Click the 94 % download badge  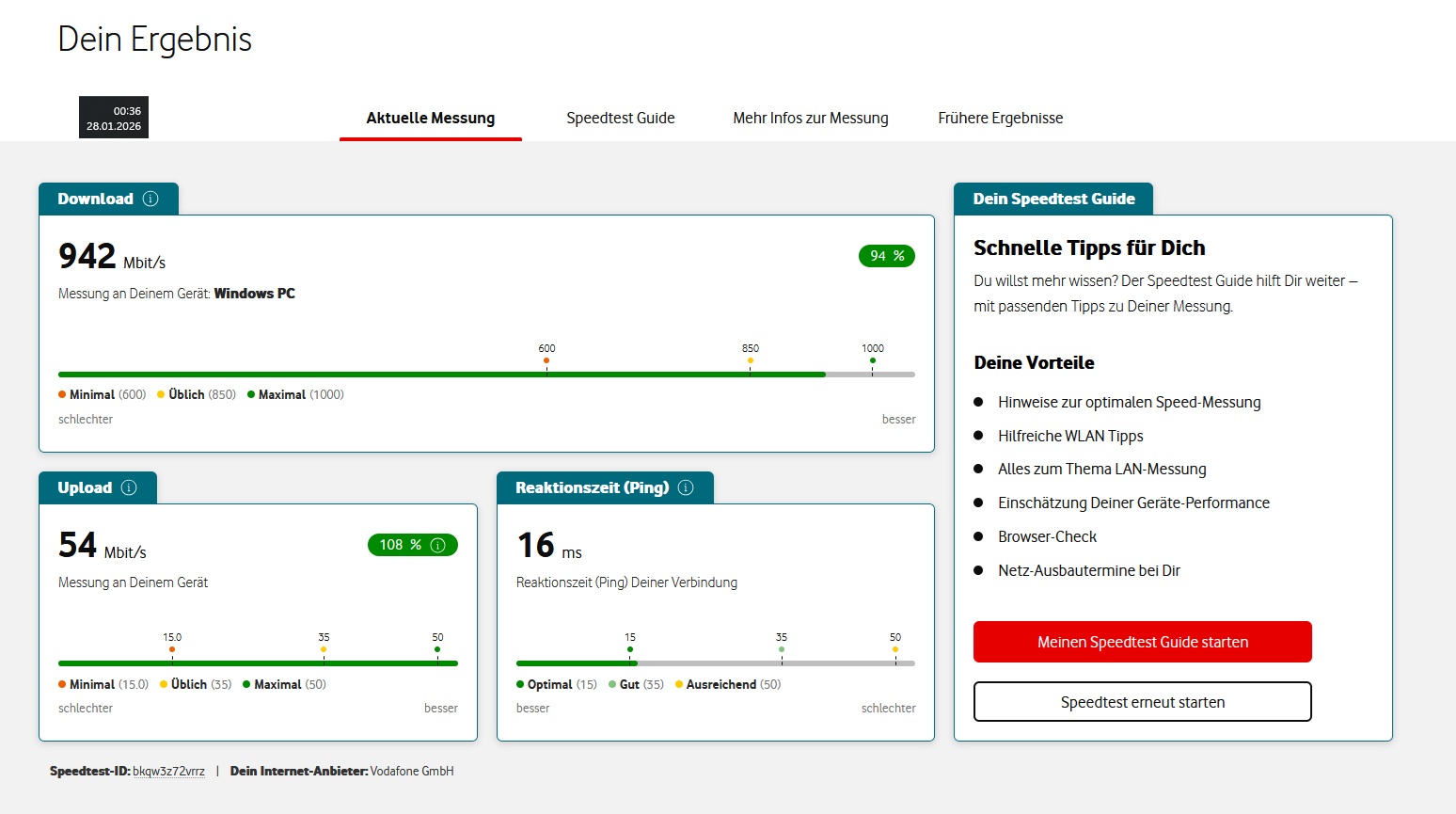click(x=887, y=256)
